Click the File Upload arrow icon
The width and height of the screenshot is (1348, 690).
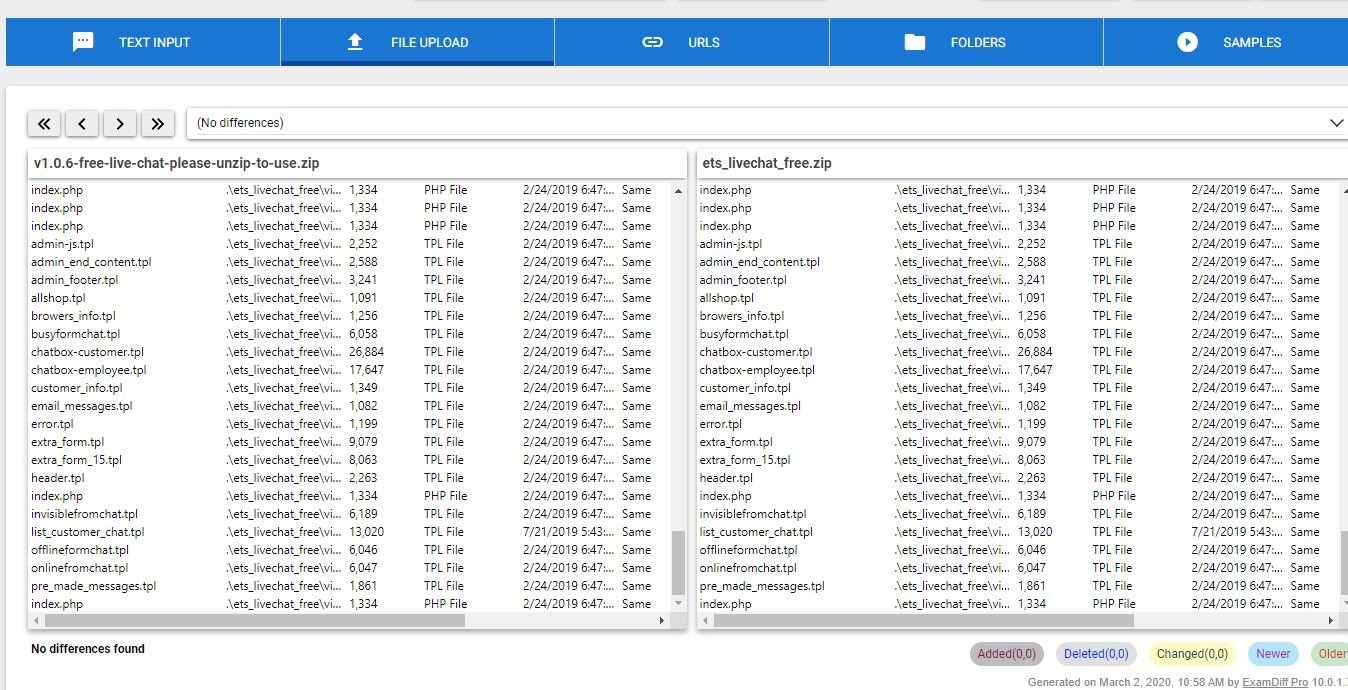pyautogui.click(x=355, y=42)
